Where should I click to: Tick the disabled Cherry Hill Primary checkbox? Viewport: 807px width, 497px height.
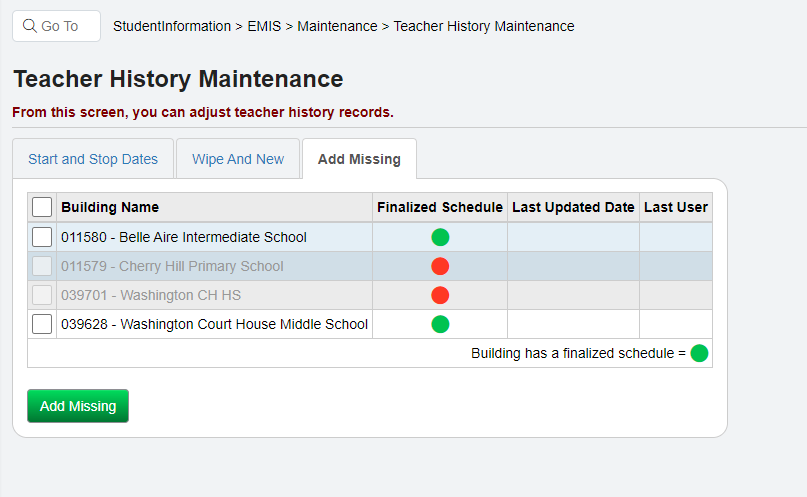coord(42,266)
